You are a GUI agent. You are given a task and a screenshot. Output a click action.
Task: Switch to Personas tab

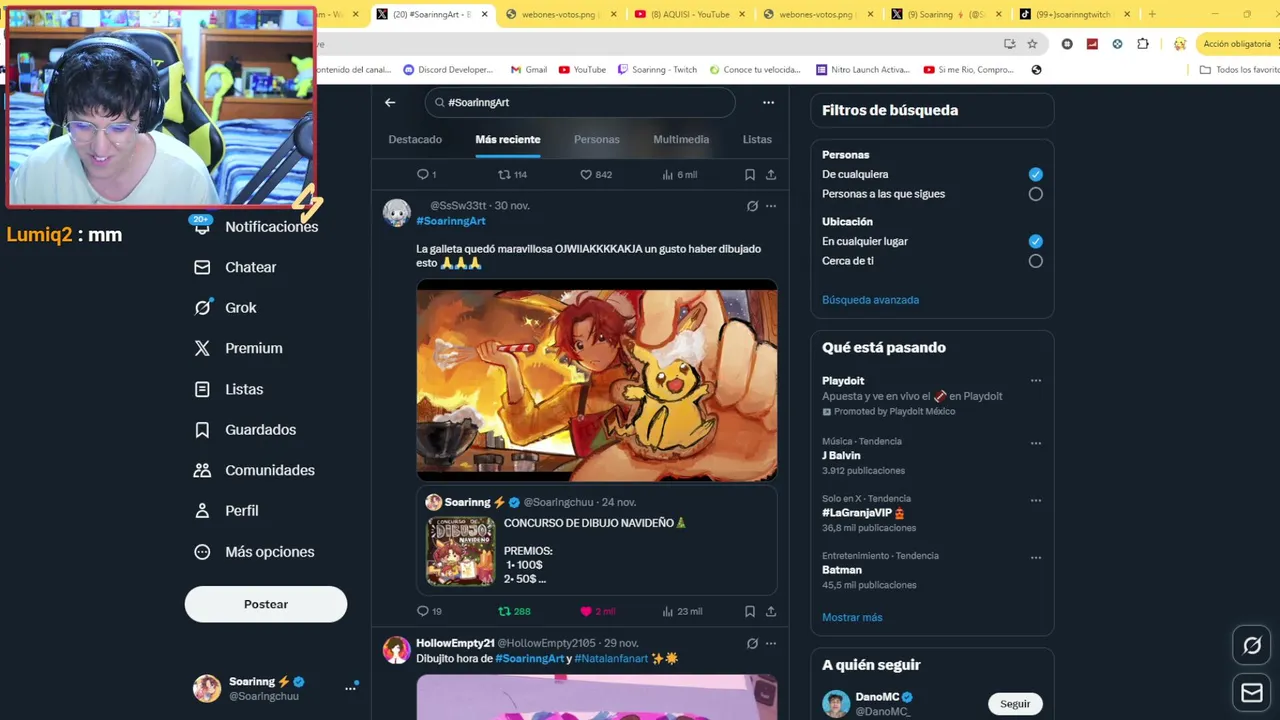[597, 140]
